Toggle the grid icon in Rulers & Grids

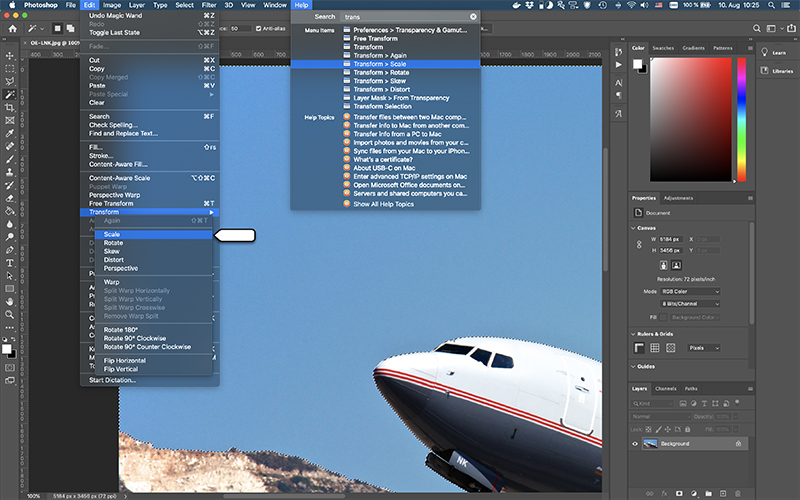pos(657,348)
